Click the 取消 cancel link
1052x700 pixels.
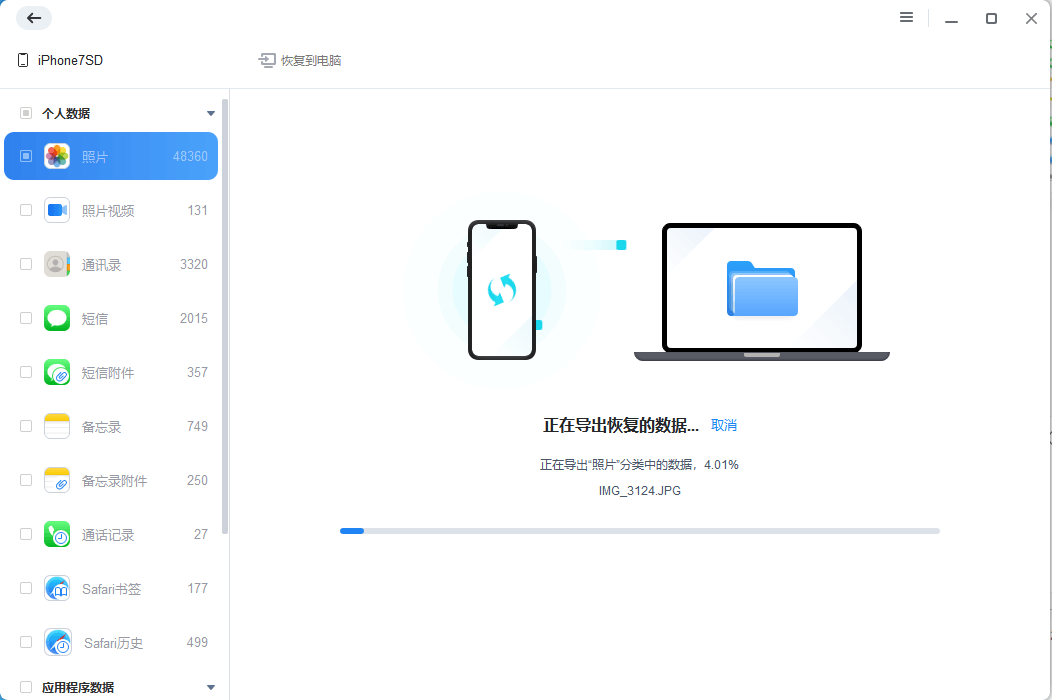[724, 424]
